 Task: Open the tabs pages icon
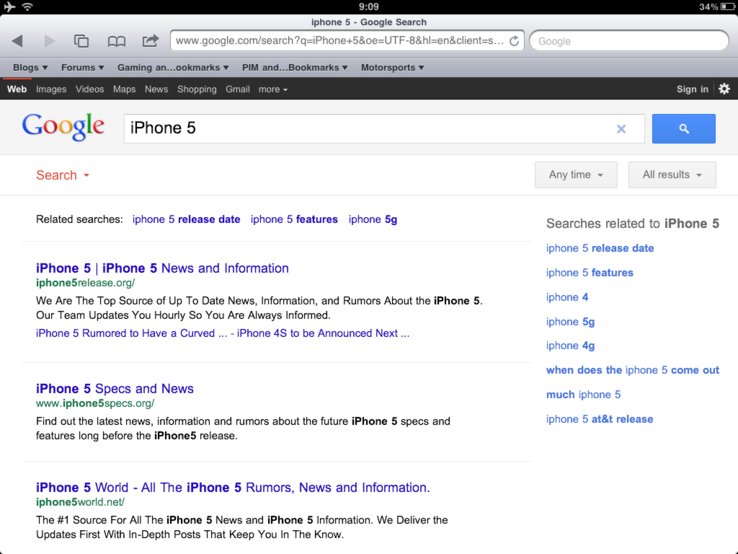81,41
